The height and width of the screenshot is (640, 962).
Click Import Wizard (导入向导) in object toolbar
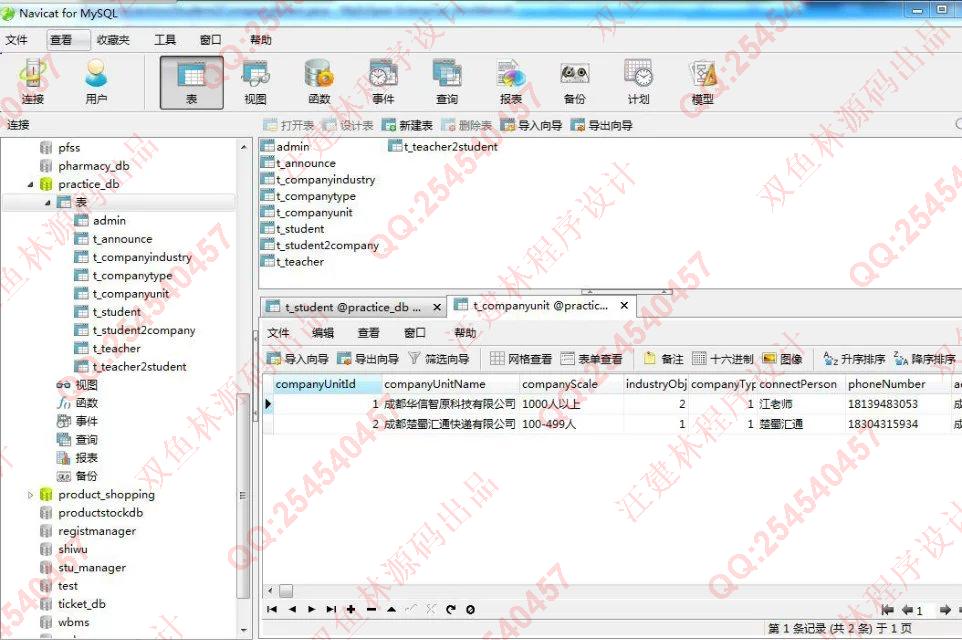[531, 125]
